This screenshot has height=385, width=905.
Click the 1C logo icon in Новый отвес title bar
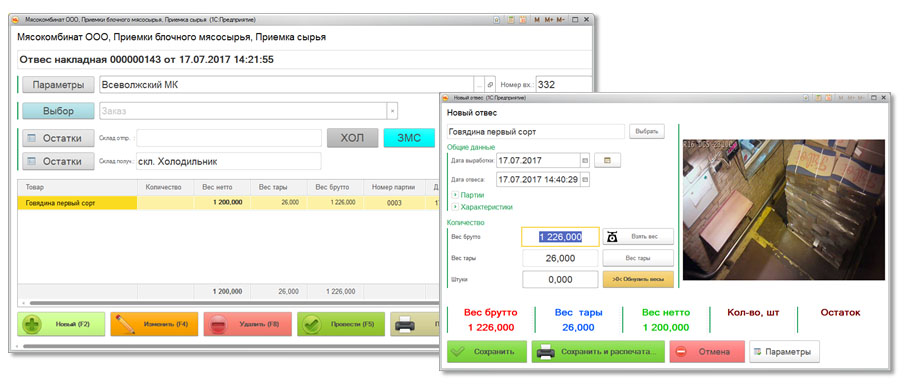tap(447, 99)
